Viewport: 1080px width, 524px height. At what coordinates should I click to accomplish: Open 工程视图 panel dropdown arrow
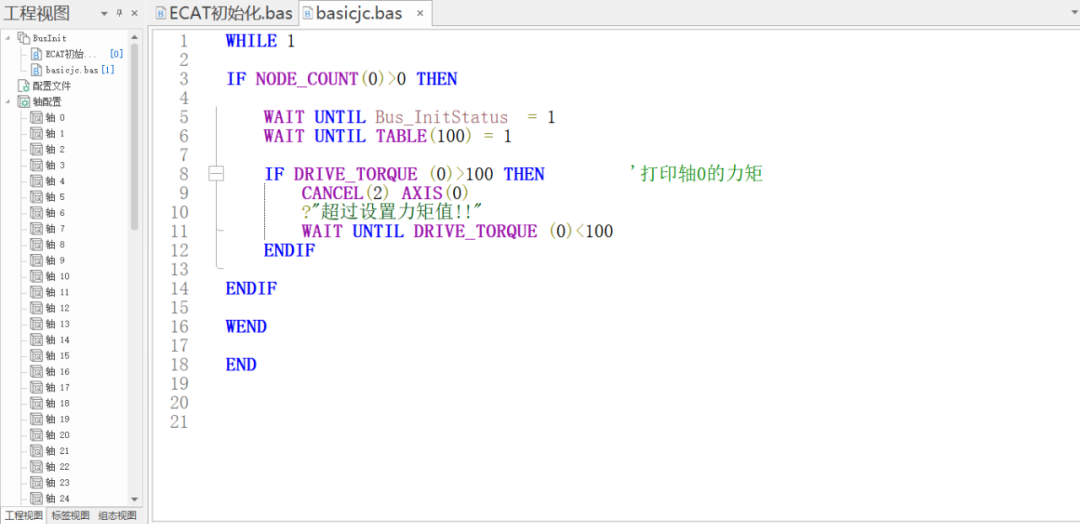point(103,13)
